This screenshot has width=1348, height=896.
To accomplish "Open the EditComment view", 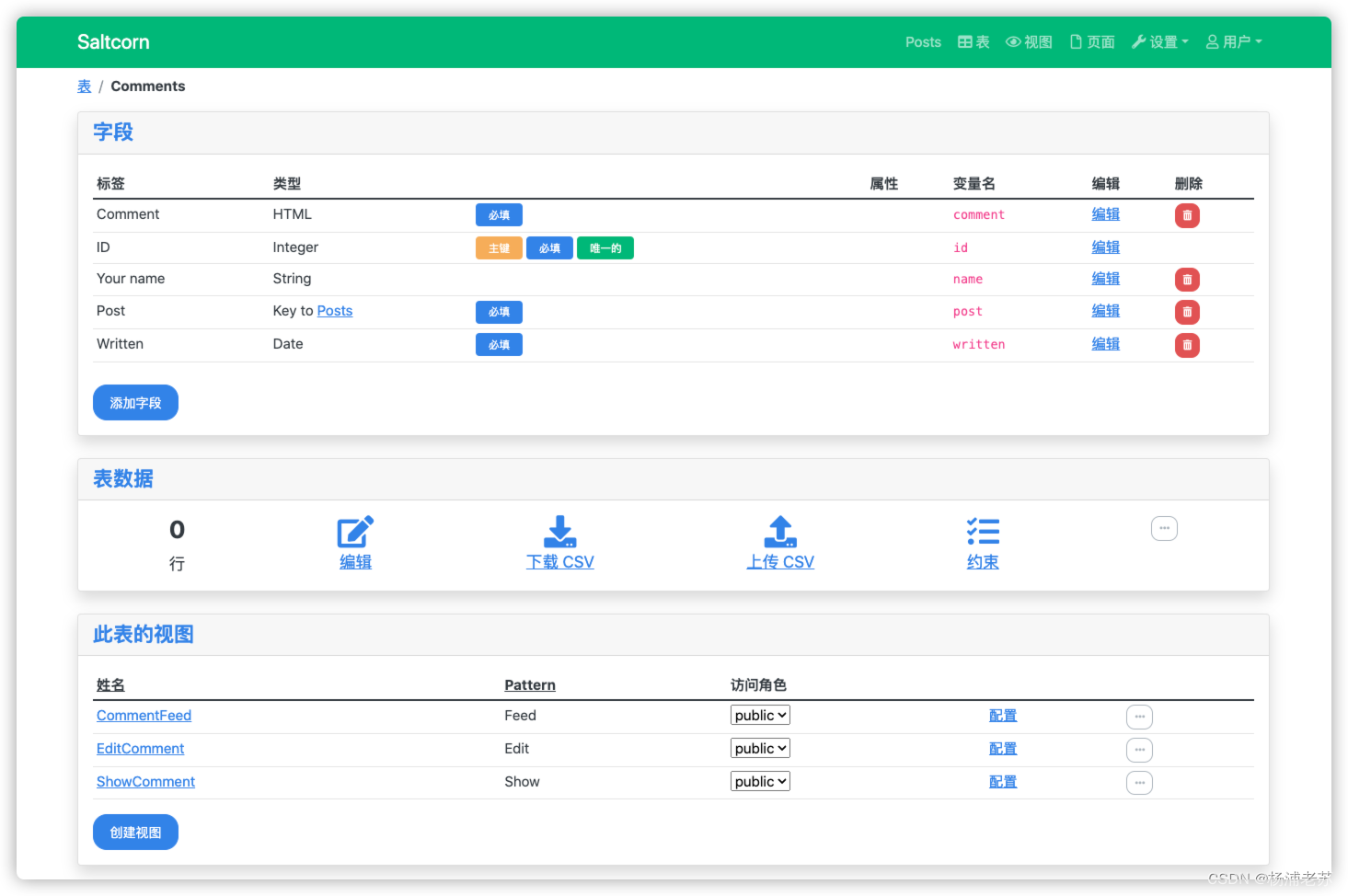I will [x=140, y=749].
